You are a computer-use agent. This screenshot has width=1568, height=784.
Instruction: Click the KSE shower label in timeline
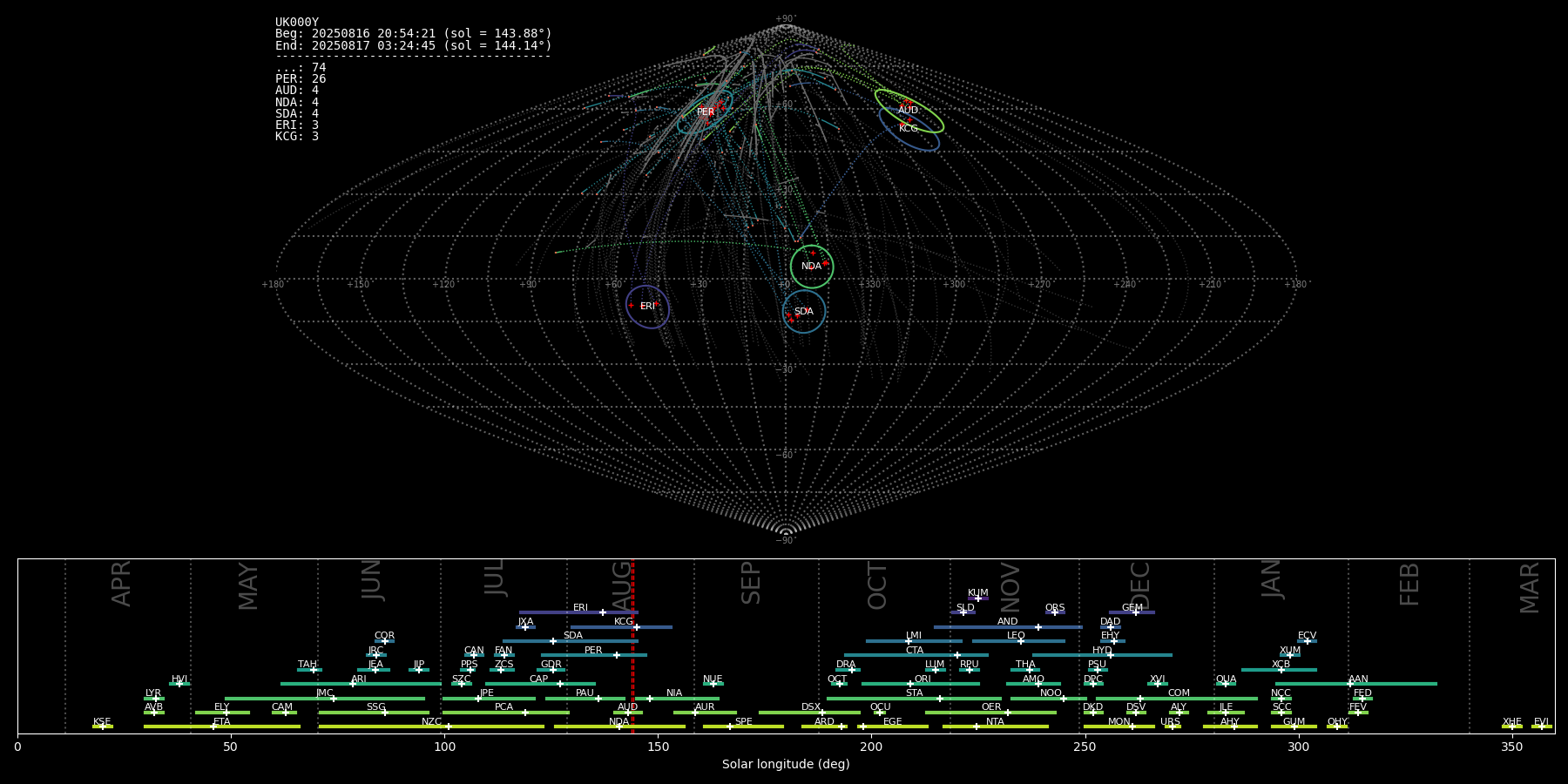pyautogui.click(x=102, y=722)
